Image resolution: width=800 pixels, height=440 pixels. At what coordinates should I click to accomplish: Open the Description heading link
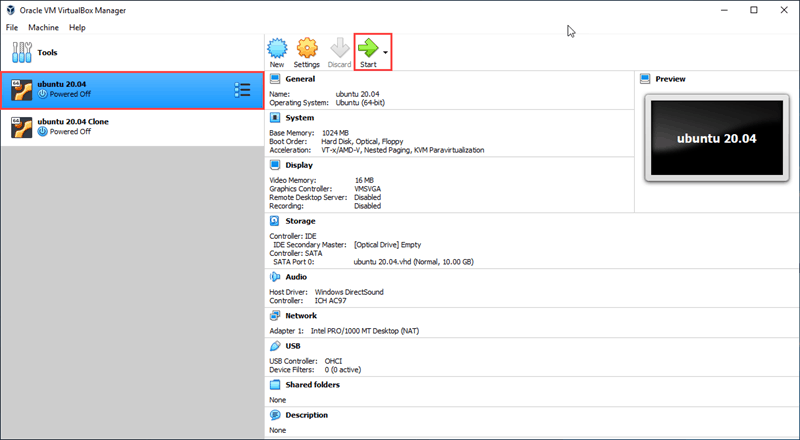[307, 414]
